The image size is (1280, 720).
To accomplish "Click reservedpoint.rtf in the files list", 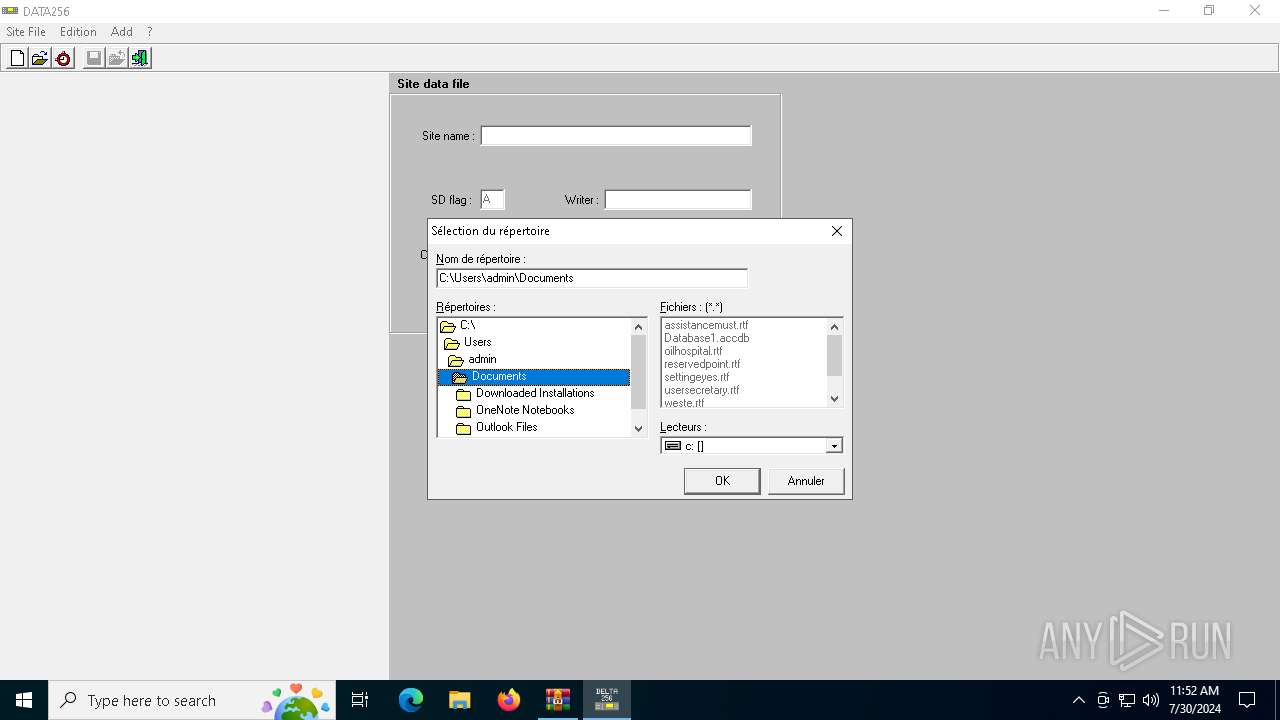I will [702, 364].
